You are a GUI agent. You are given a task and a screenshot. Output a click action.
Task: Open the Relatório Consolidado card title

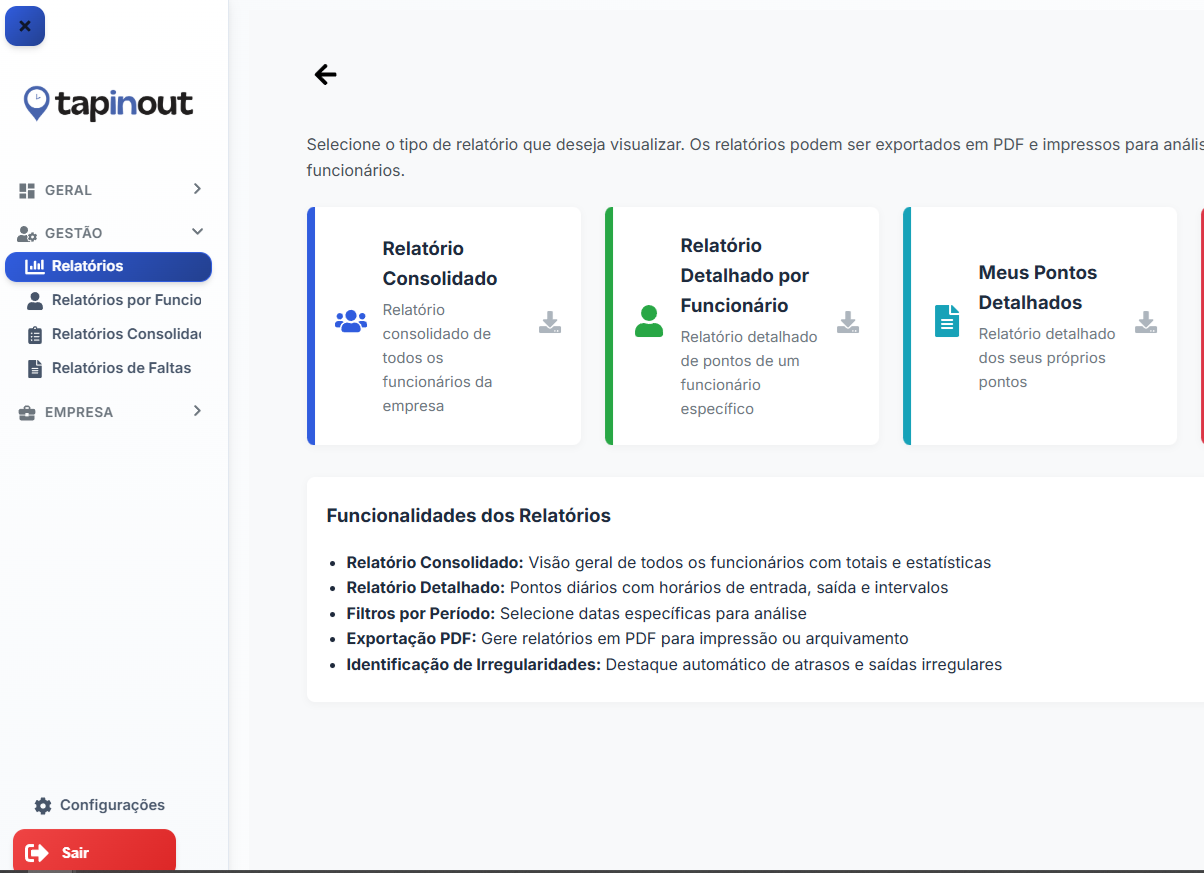coord(439,263)
